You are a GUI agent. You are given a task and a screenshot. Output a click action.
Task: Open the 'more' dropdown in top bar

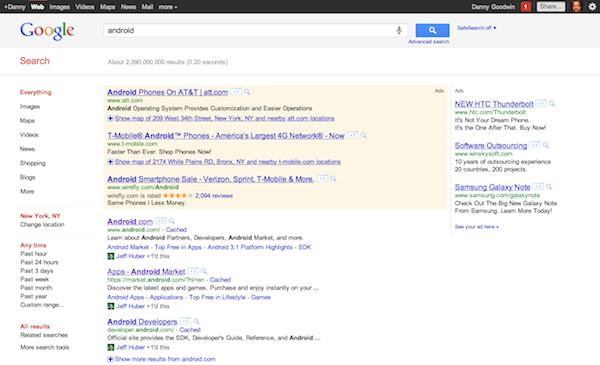(168, 7)
